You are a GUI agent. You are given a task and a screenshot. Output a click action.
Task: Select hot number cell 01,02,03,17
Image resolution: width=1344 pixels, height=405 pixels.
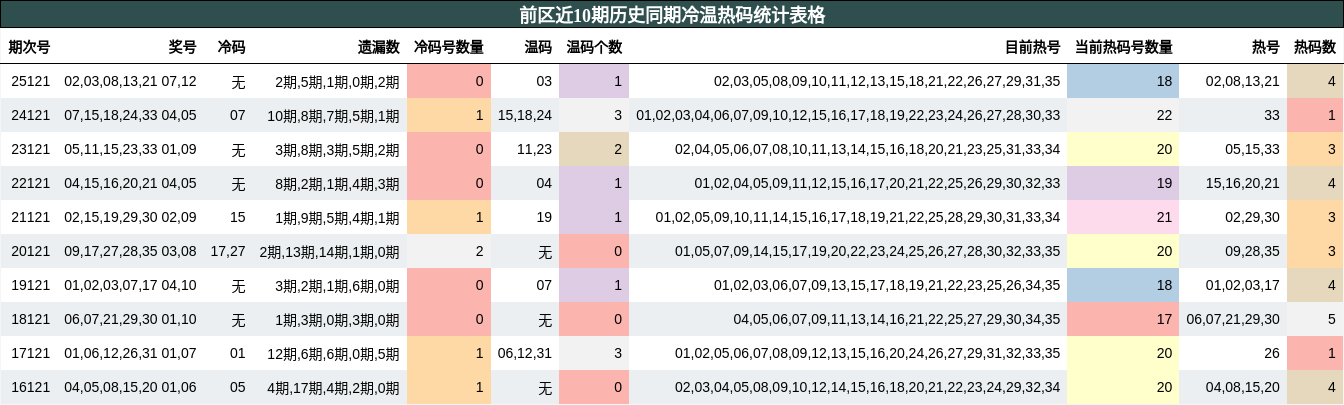[1243, 285]
